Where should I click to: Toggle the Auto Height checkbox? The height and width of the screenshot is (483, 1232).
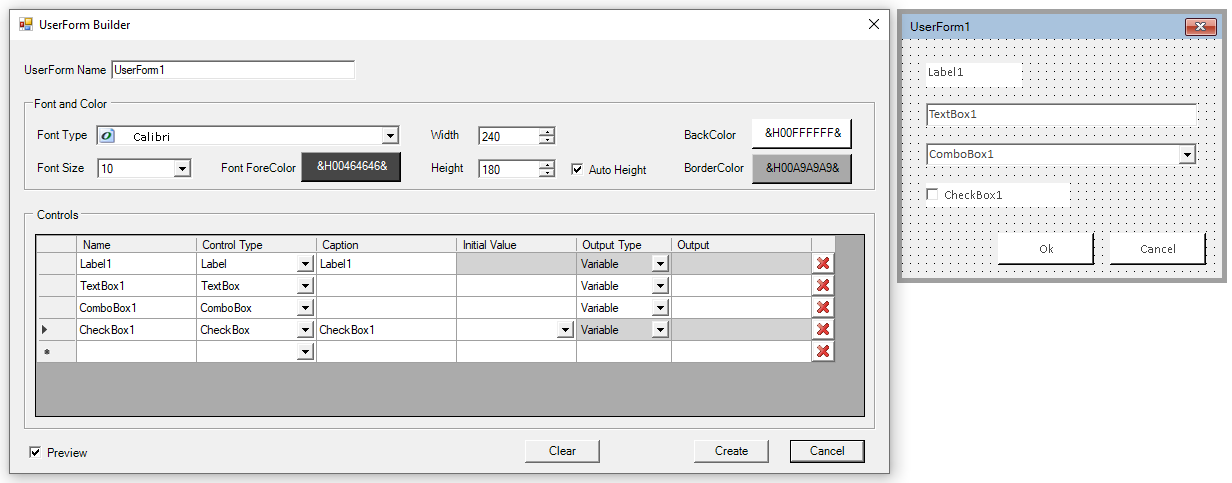pos(577,169)
